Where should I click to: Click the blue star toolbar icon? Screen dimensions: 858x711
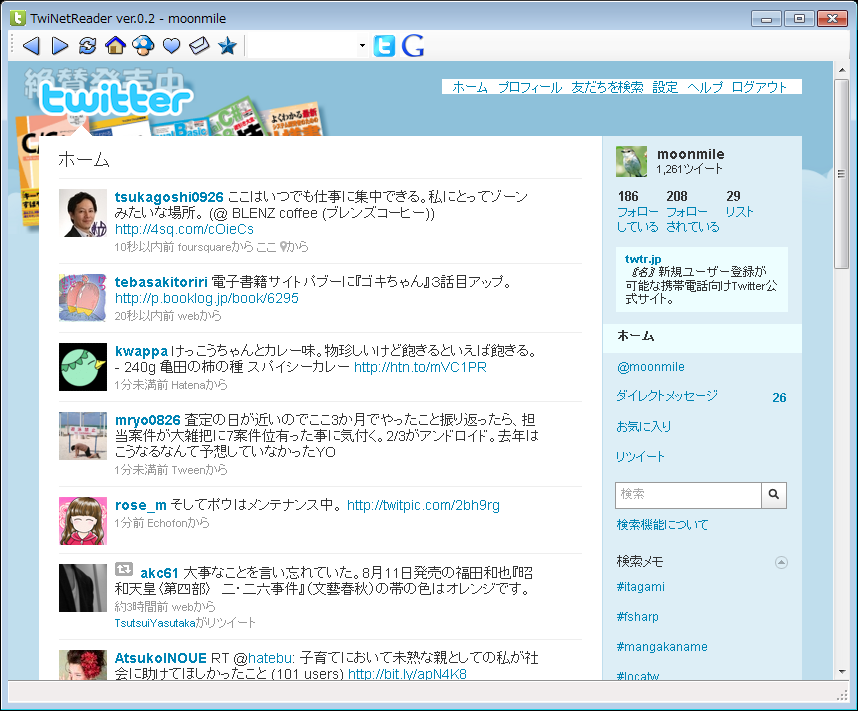pyautogui.click(x=227, y=46)
